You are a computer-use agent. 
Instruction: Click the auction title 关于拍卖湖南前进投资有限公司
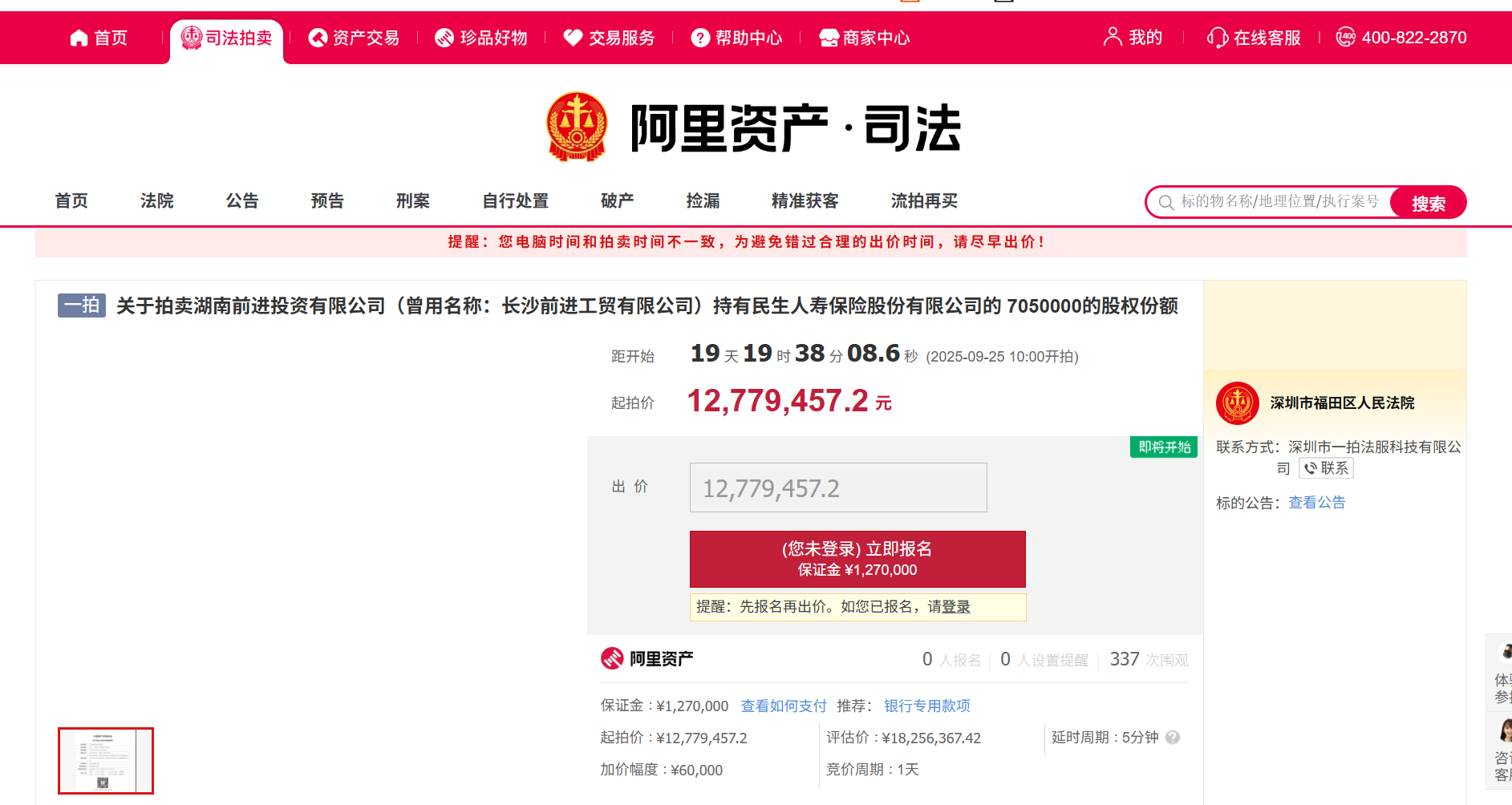tap(647, 306)
